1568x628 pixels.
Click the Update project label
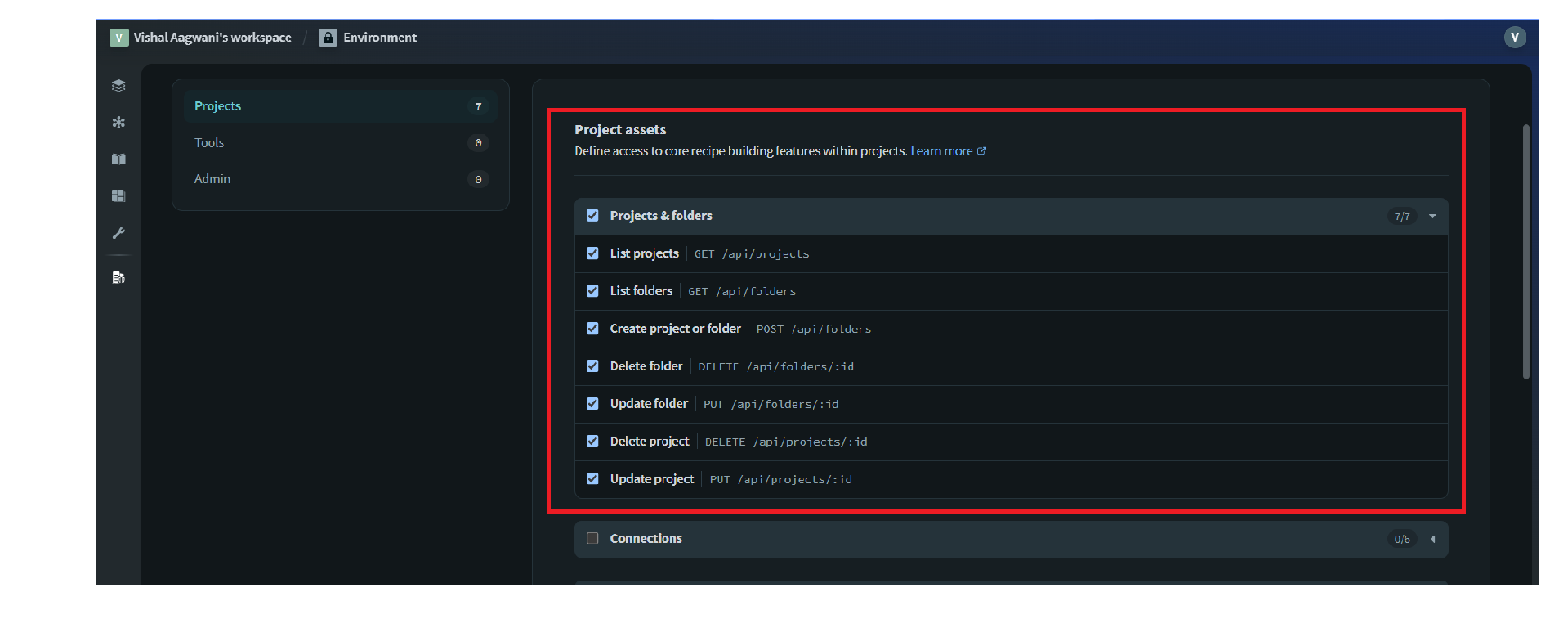click(x=652, y=479)
